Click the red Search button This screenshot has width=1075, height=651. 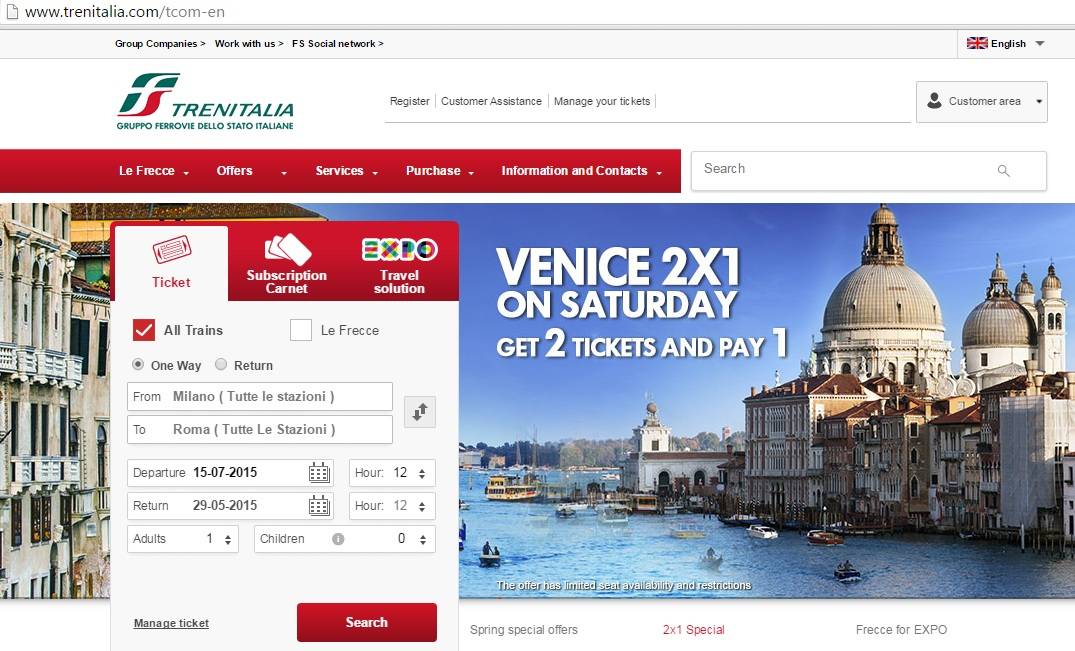pyautogui.click(x=367, y=622)
